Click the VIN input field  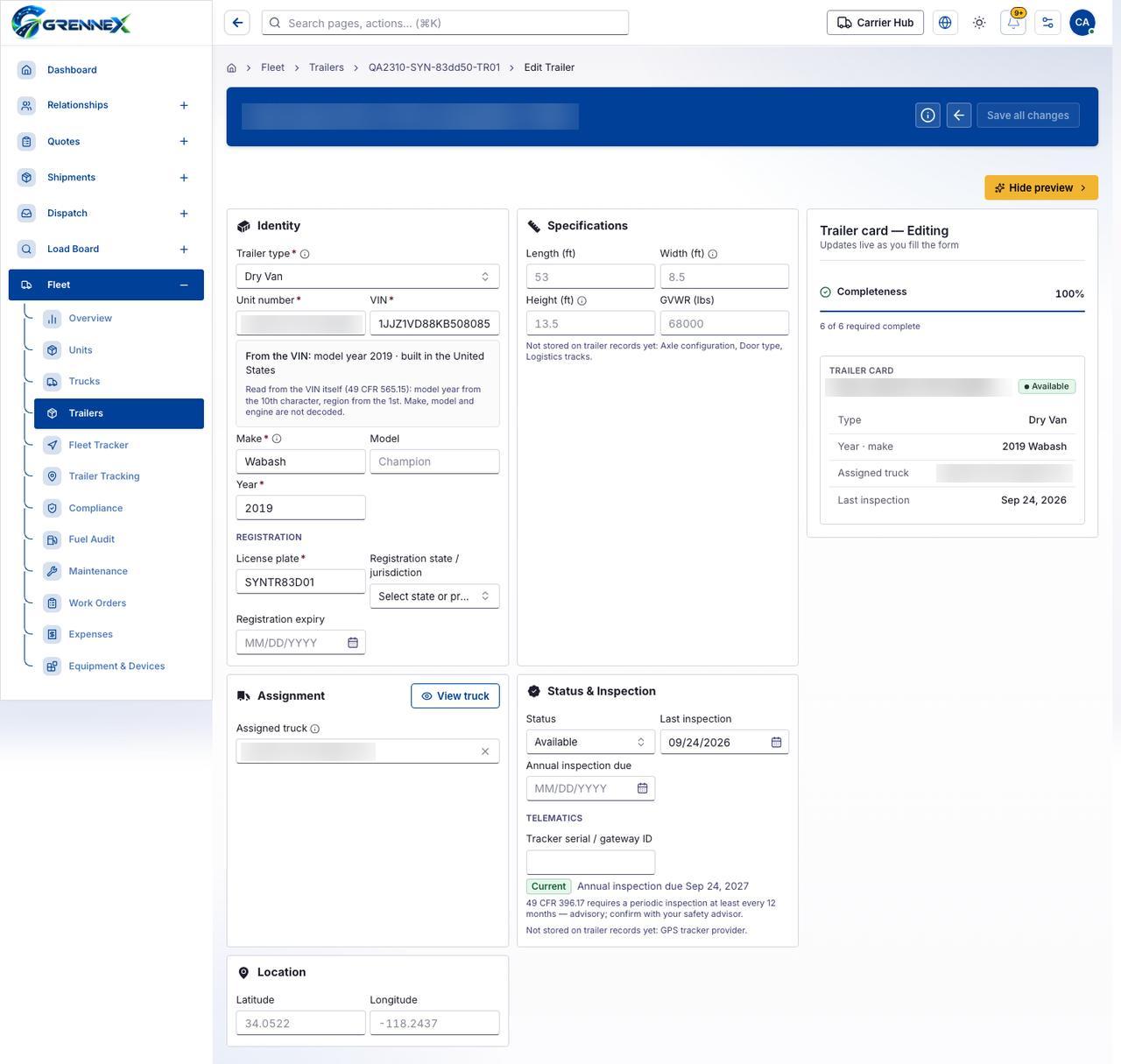(434, 323)
